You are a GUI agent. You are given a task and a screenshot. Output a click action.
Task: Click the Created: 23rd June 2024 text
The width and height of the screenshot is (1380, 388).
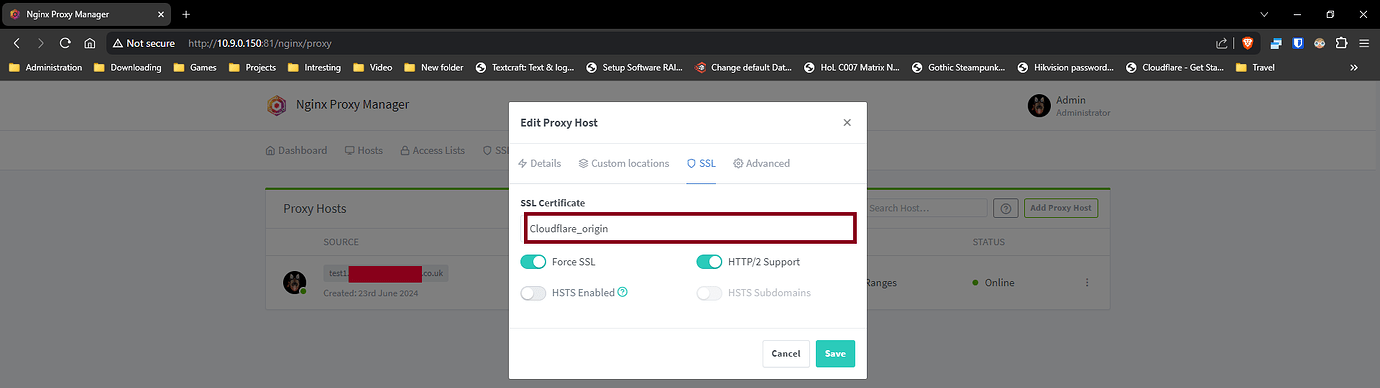(x=370, y=293)
